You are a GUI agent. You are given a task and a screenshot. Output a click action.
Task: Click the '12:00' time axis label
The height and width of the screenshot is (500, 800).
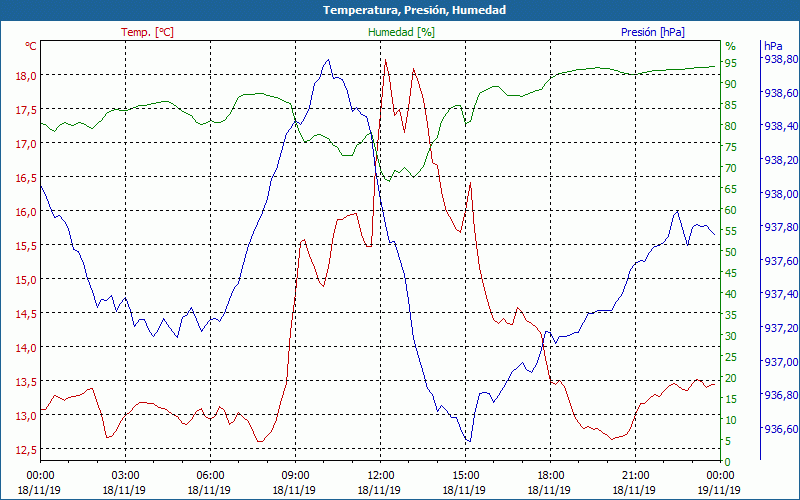[380, 476]
